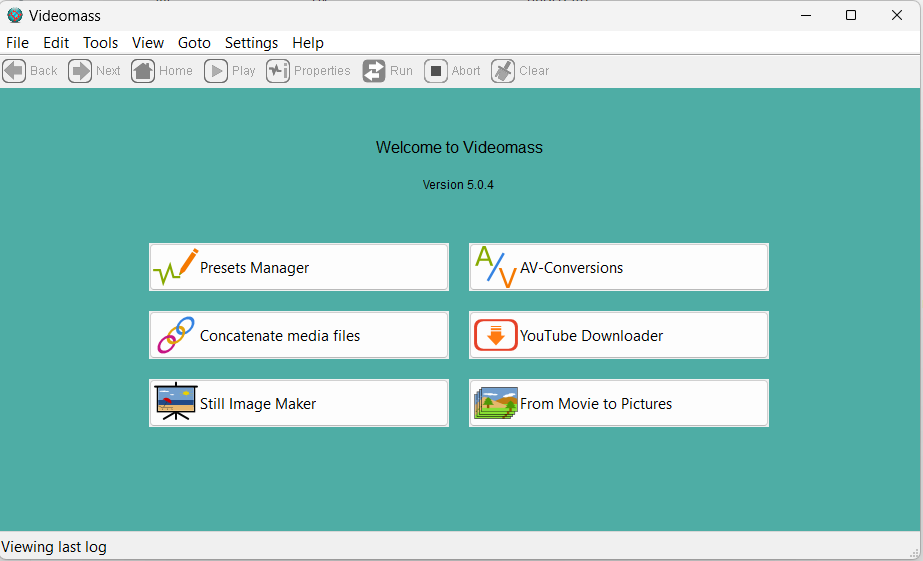Open the View menu

[x=148, y=43]
